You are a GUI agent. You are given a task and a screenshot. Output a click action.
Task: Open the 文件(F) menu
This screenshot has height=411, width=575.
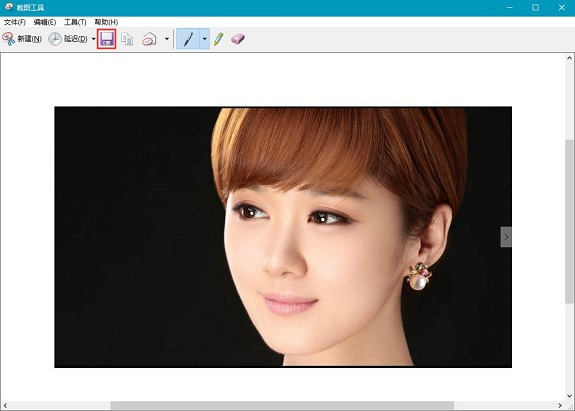click(15, 22)
